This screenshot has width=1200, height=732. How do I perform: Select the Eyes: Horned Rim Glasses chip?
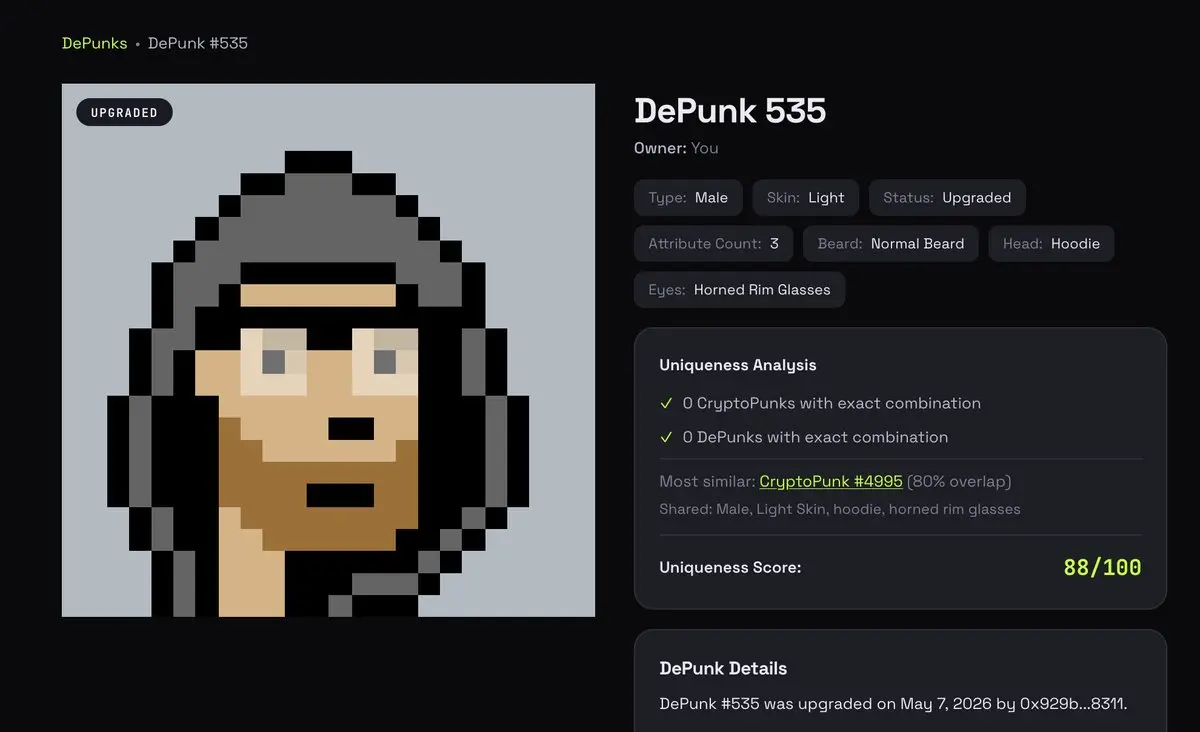pos(739,290)
